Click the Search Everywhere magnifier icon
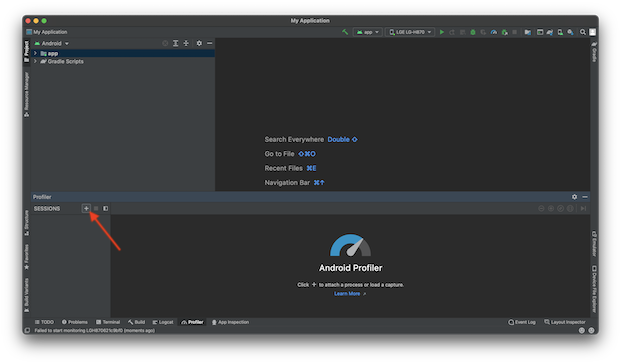 click(x=583, y=32)
